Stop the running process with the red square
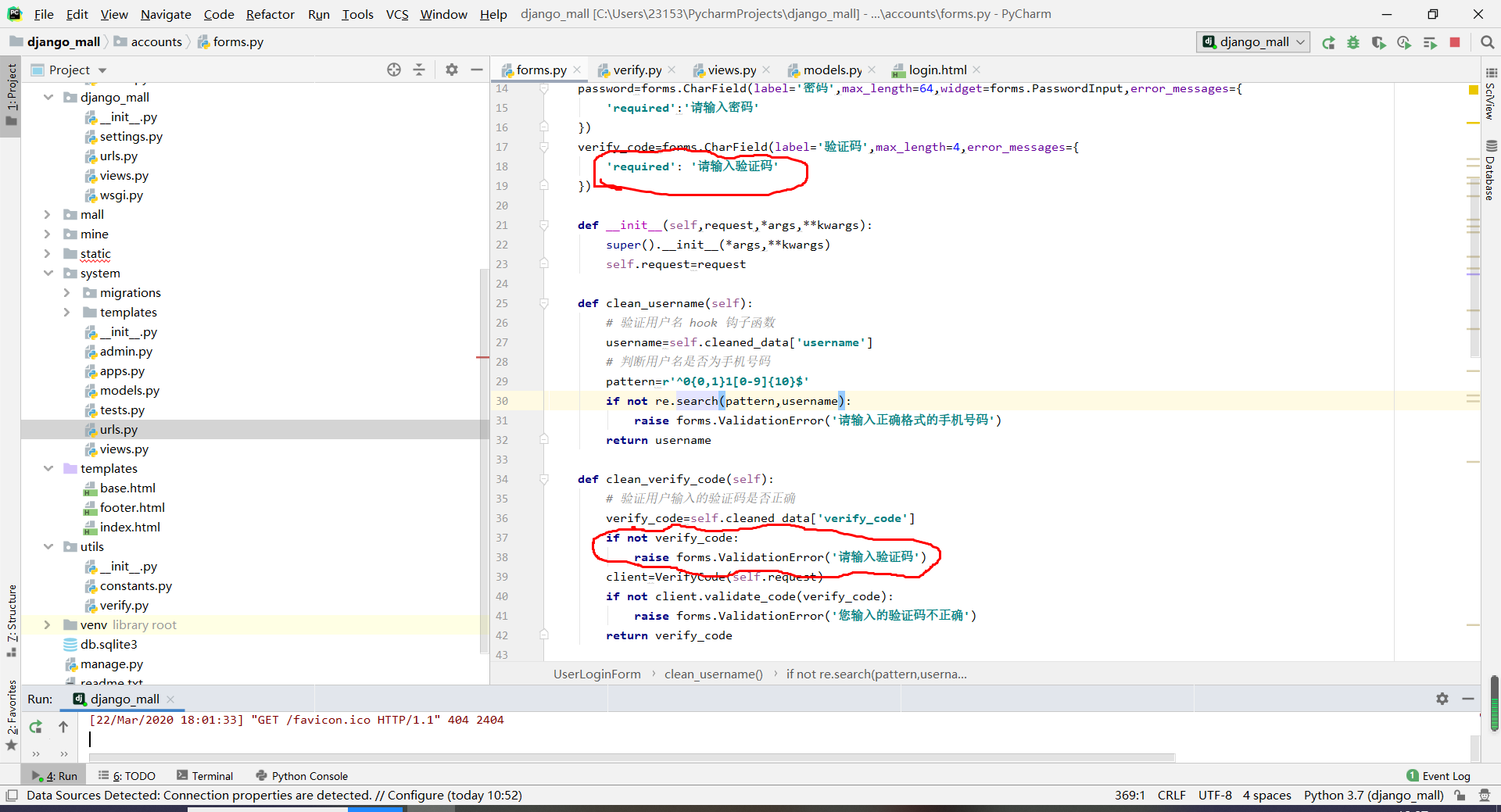The height and width of the screenshot is (812, 1501). [x=1455, y=42]
